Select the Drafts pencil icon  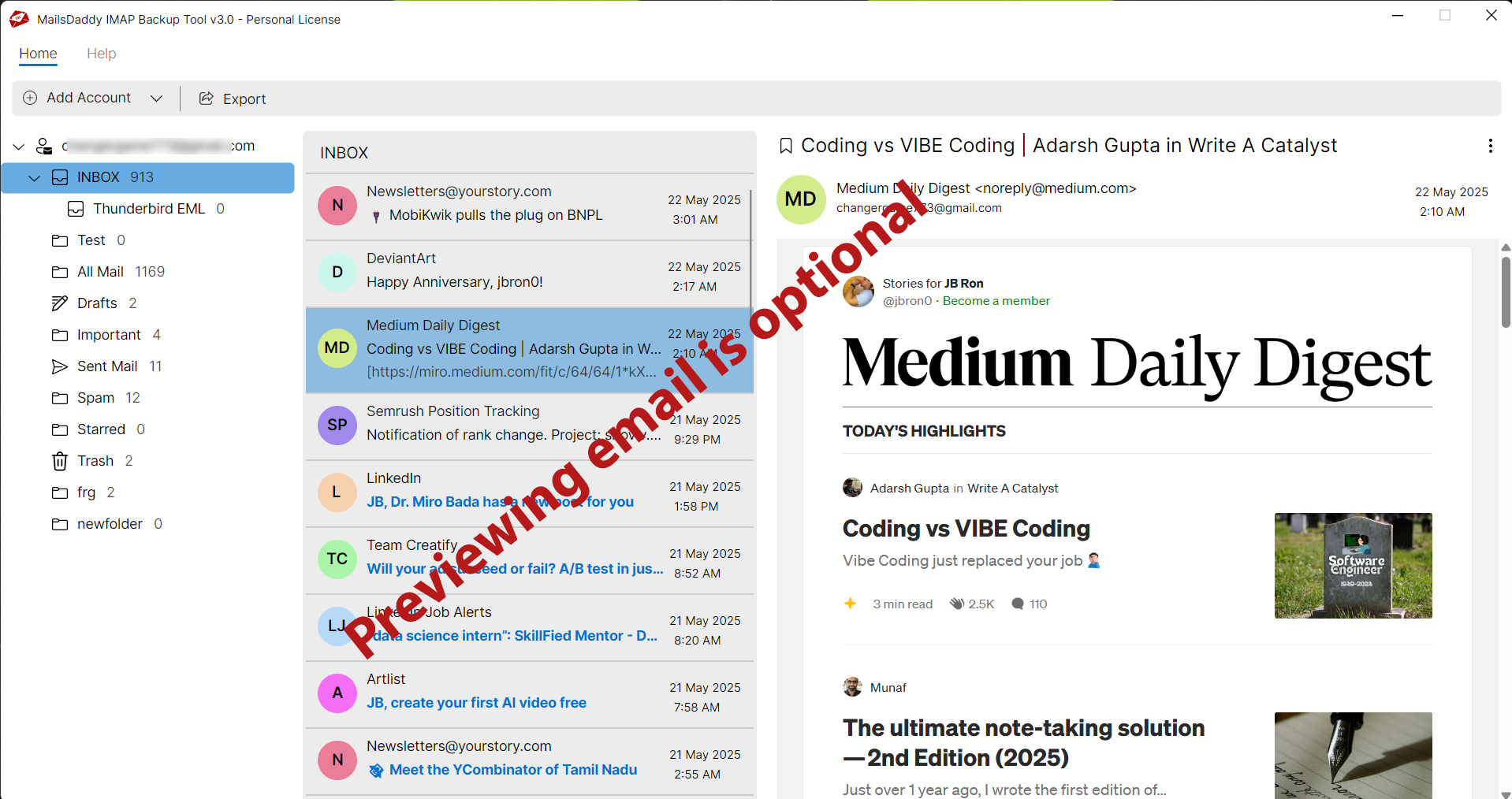[x=60, y=303]
